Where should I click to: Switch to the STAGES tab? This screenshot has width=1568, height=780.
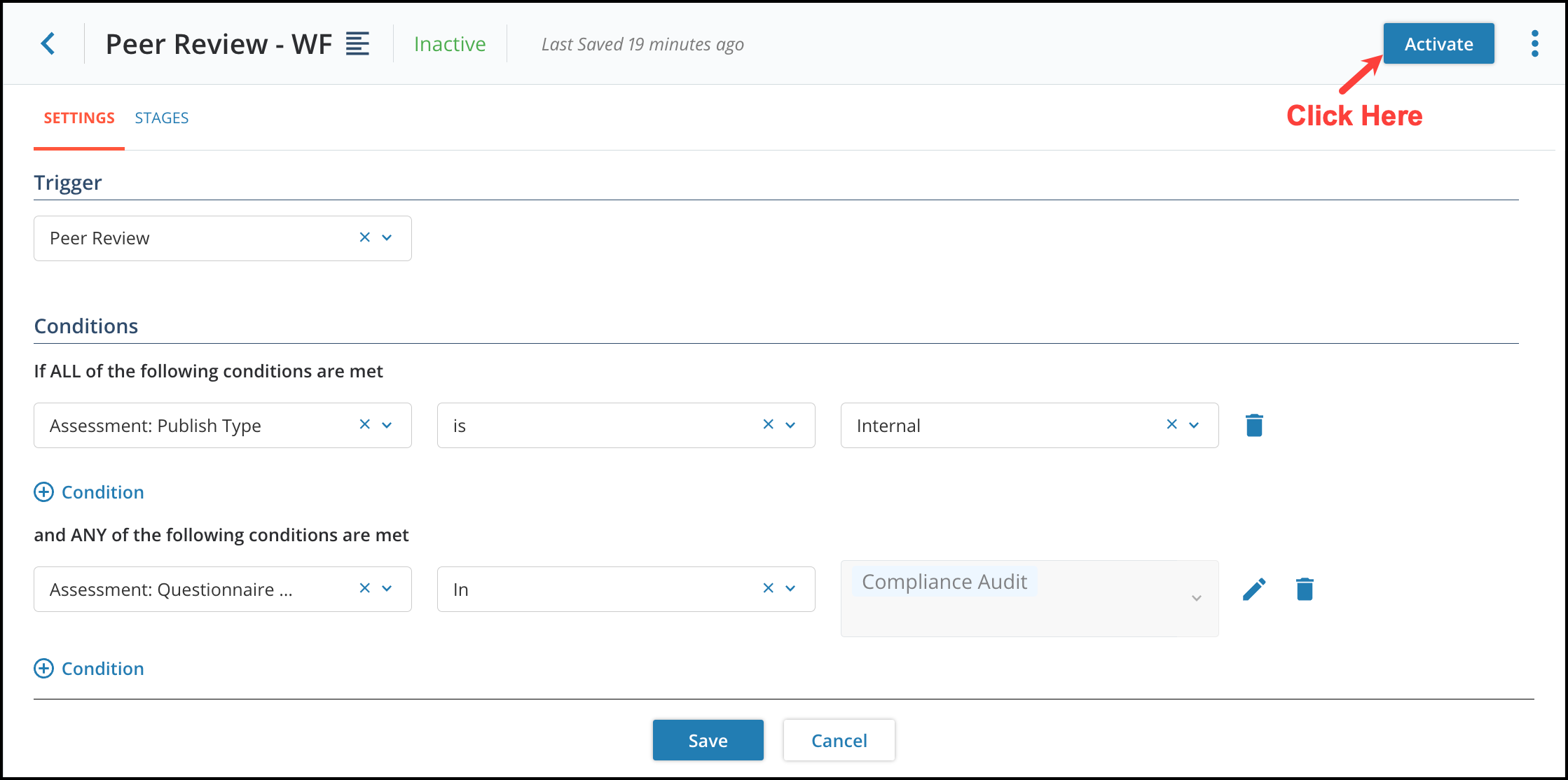(162, 118)
